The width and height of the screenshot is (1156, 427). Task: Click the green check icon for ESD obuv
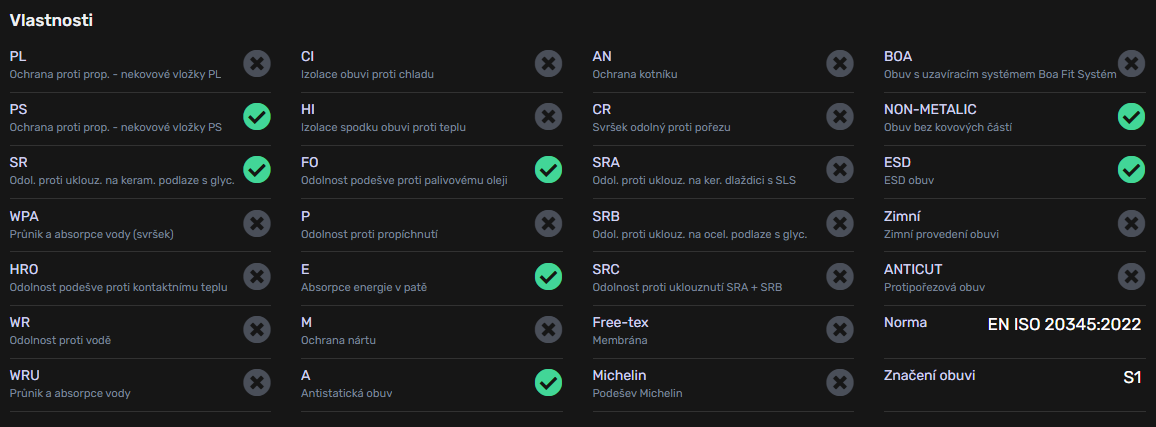[x=1131, y=170]
